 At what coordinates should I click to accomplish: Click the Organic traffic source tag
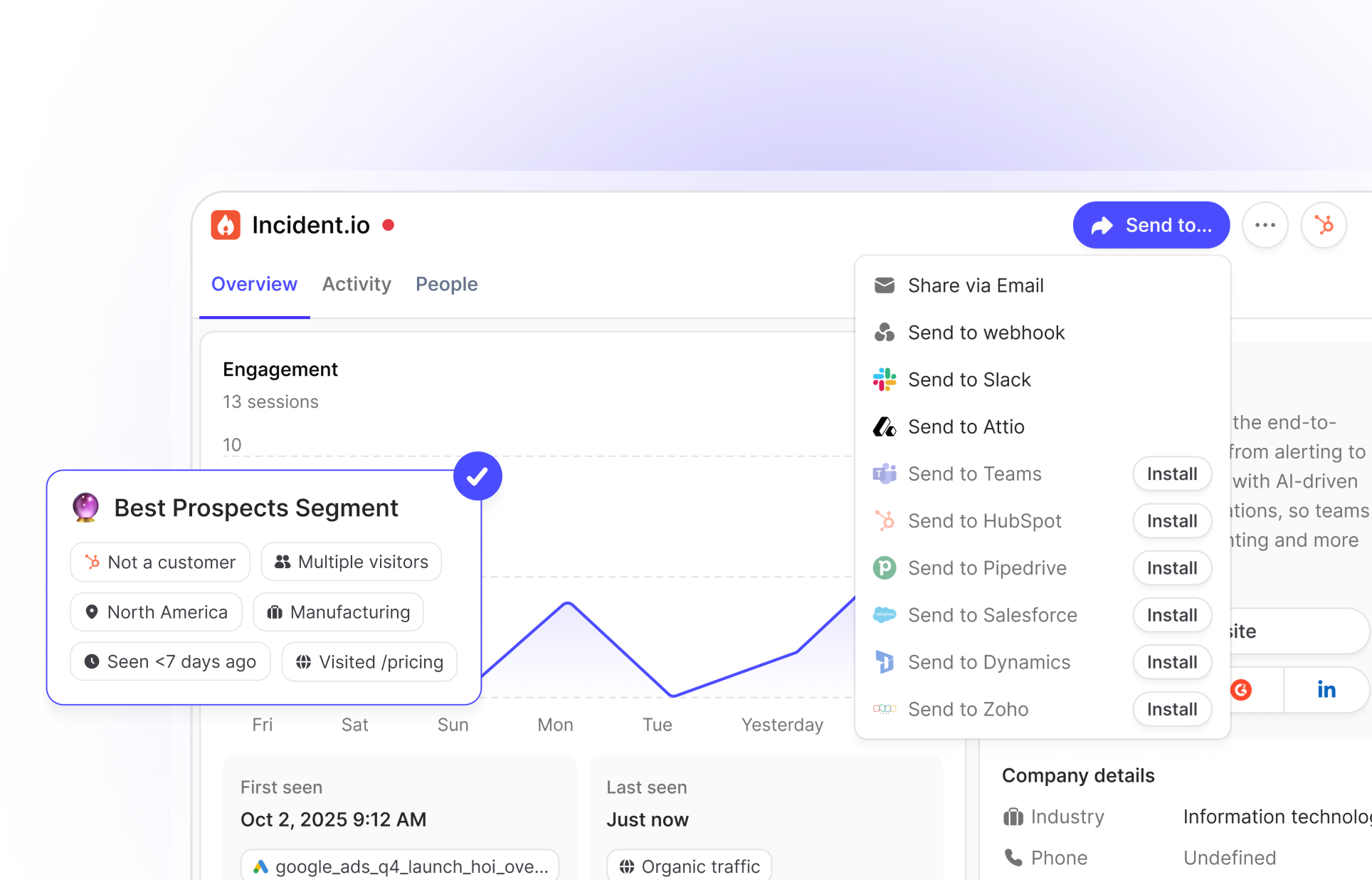coord(689,866)
